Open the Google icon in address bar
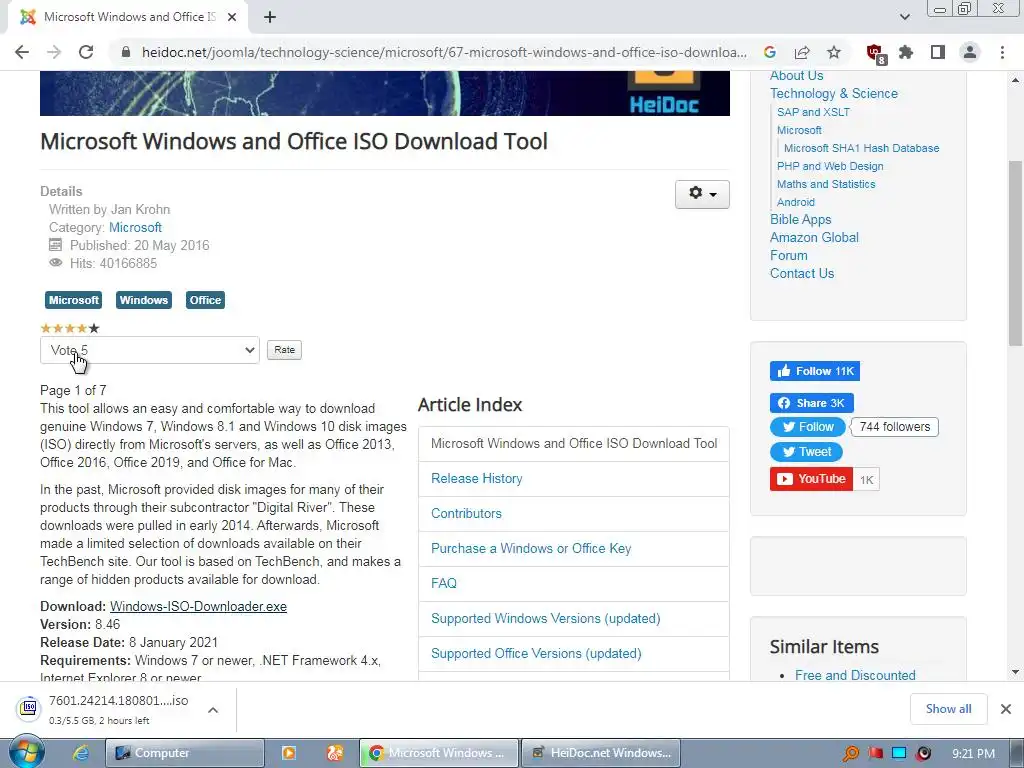Image resolution: width=1024 pixels, height=768 pixels. coord(770,52)
